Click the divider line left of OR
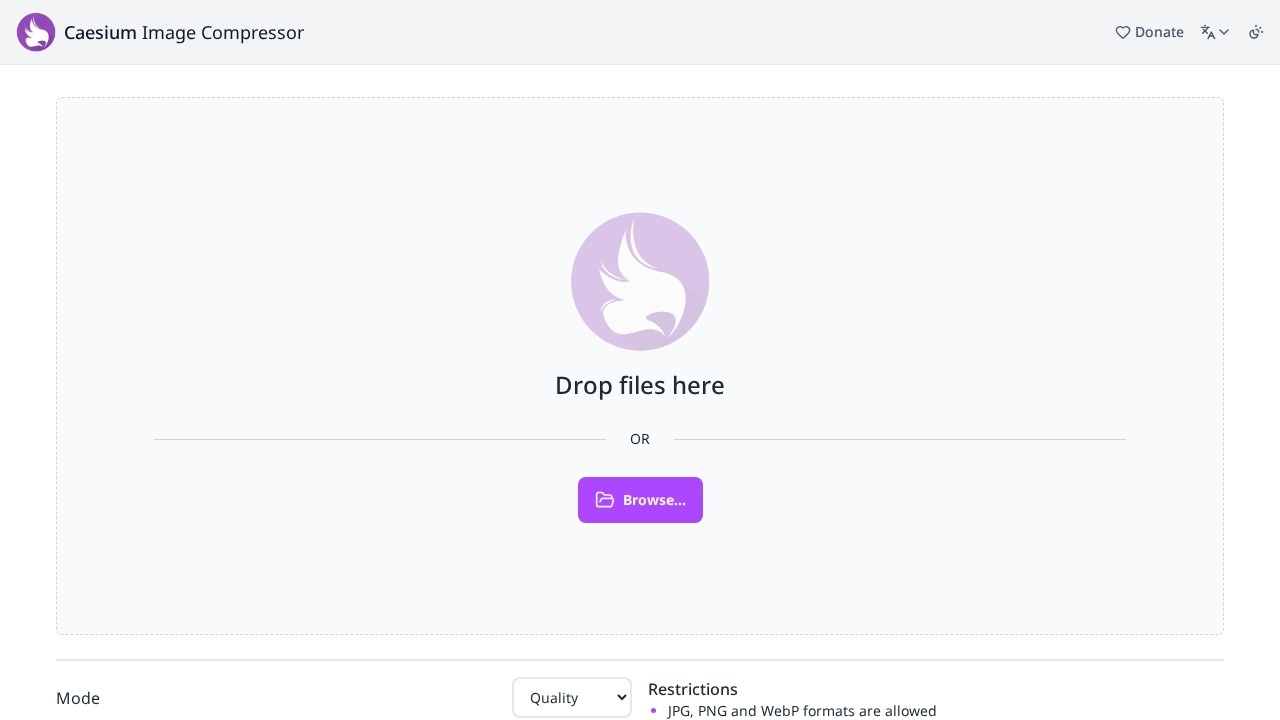Image resolution: width=1280 pixels, height=720 pixels. (380, 439)
